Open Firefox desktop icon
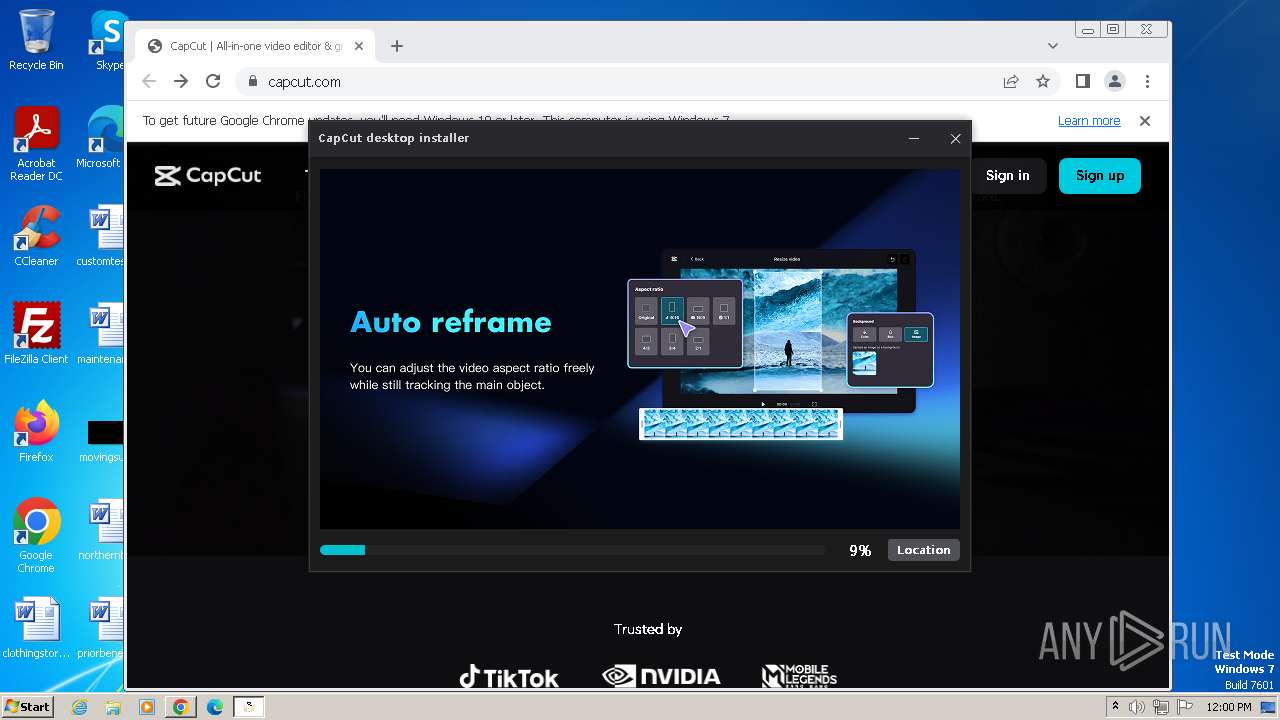1280x720 pixels. (x=36, y=432)
